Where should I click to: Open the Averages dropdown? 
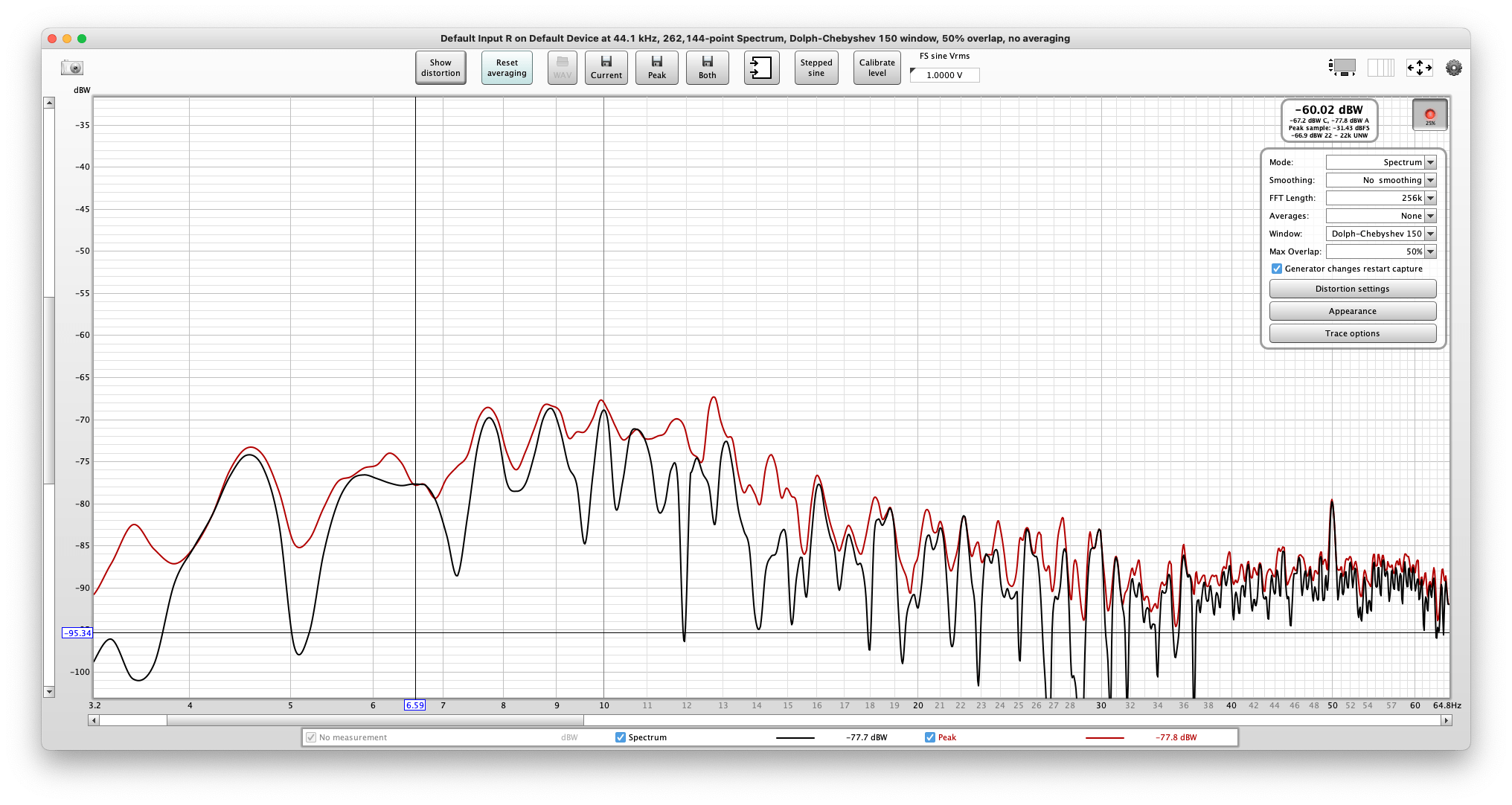[x=1381, y=216]
